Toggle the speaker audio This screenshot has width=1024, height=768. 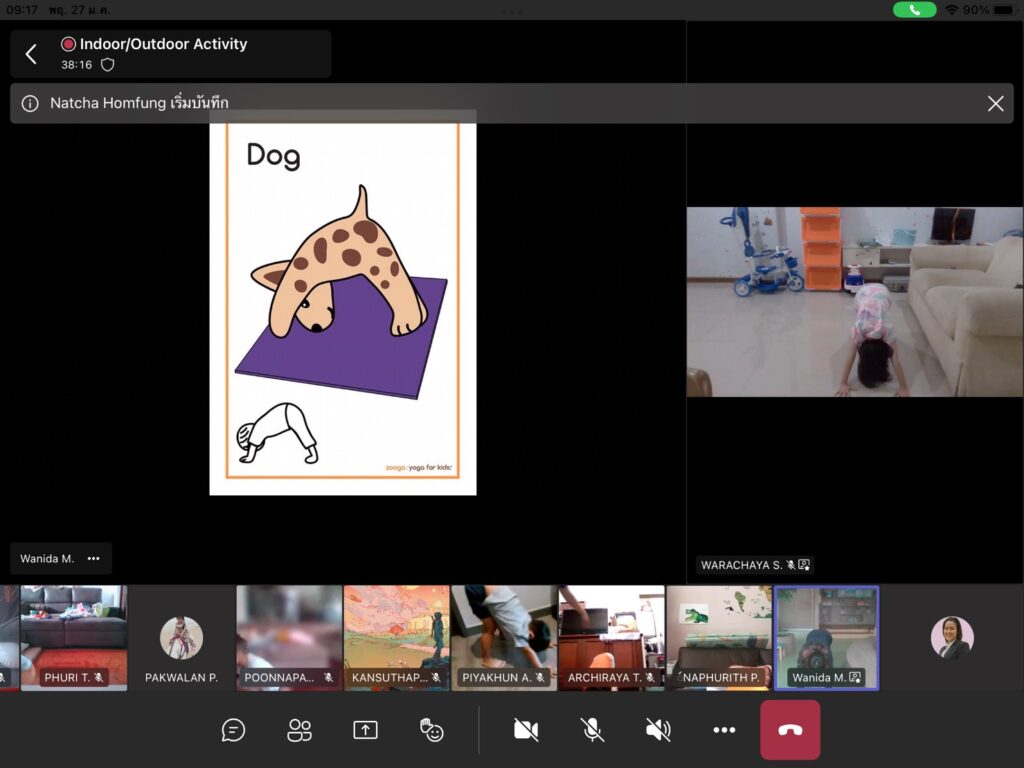pyautogui.click(x=658, y=730)
